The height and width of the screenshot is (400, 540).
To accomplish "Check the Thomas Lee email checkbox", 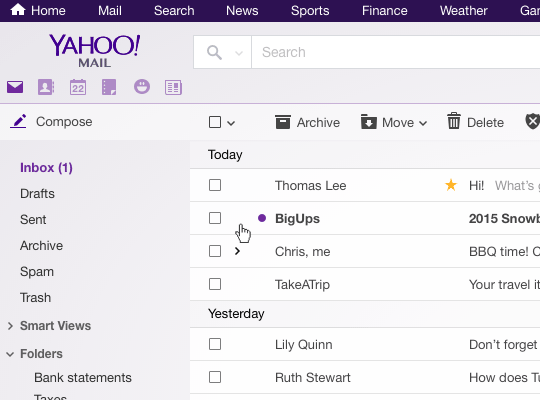I will pyautogui.click(x=215, y=185).
